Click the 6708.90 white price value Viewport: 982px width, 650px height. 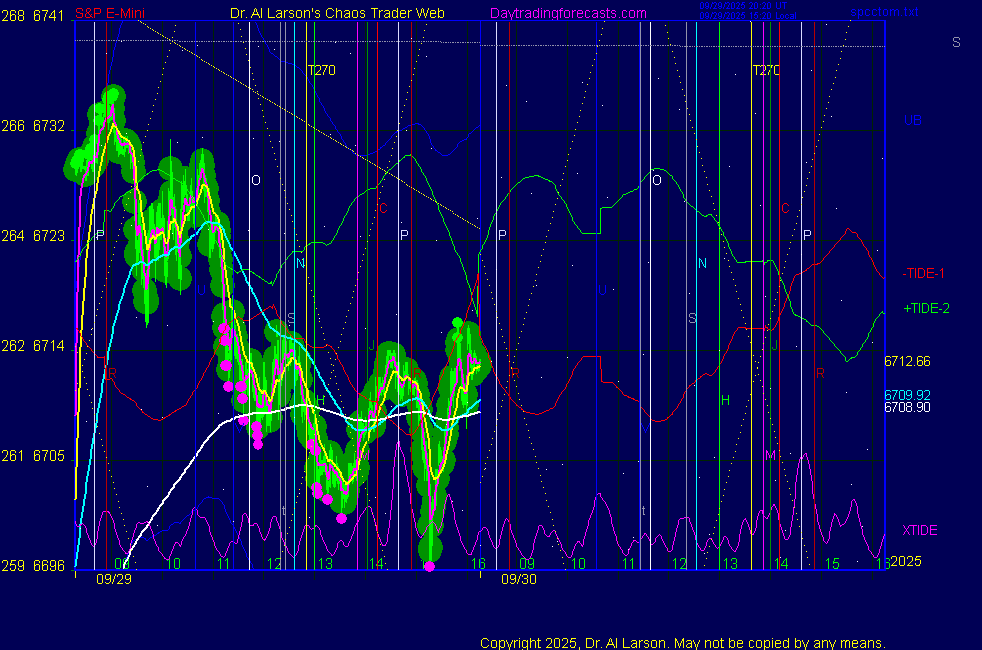[907, 408]
